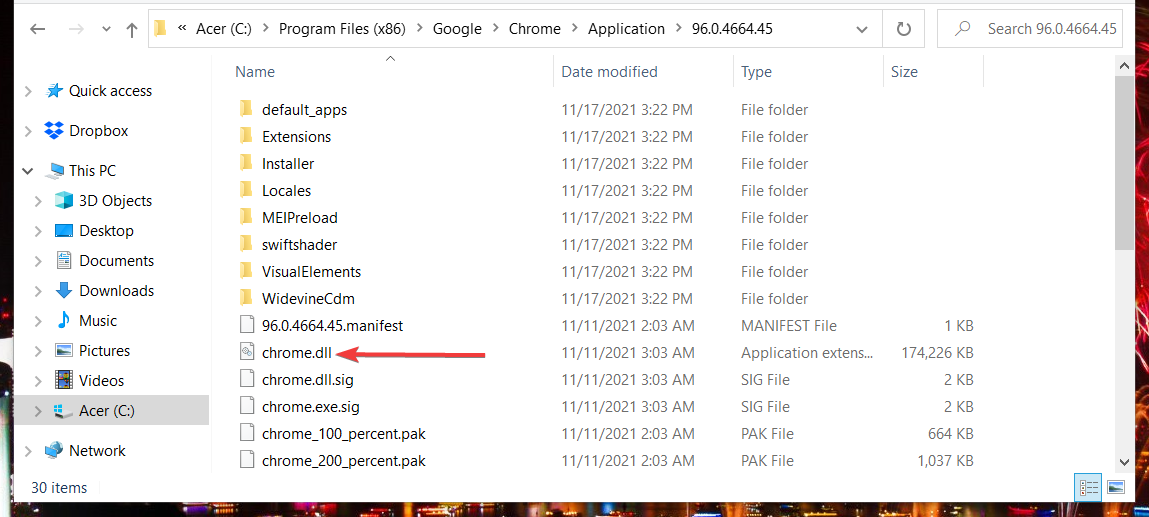Go back with the Back arrow
This screenshot has height=517, width=1149.
point(37,29)
